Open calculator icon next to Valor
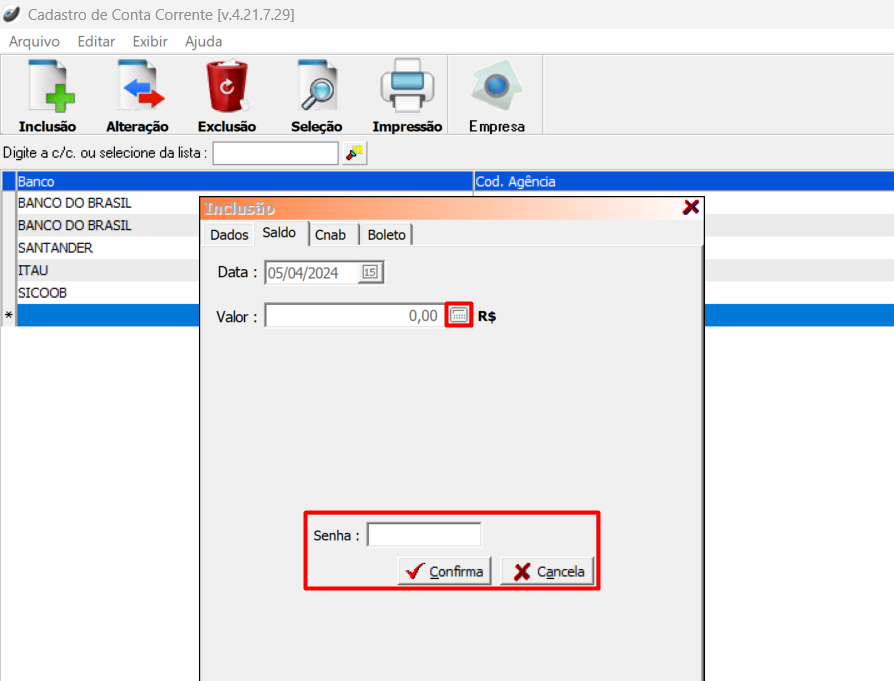The width and height of the screenshot is (894, 681). point(459,315)
